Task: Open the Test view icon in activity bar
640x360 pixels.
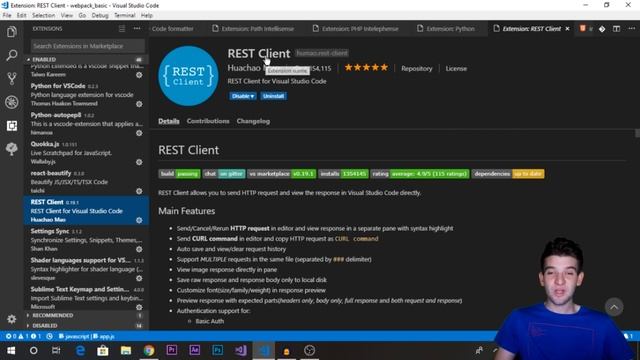Action: 11,149
